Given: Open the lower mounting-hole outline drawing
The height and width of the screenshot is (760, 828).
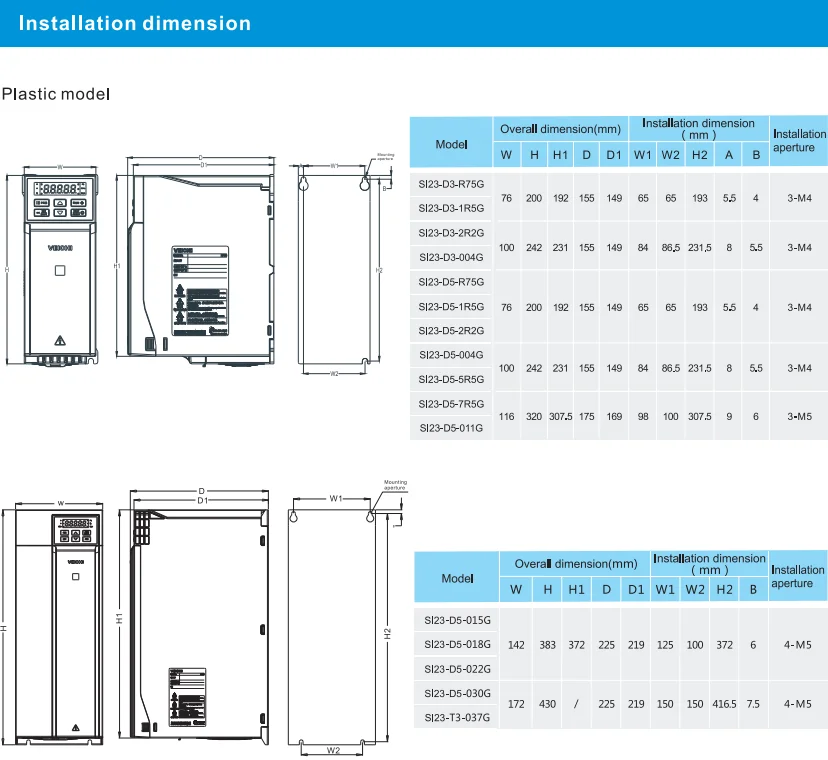Looking at the screenshot, I should (332, 627).
